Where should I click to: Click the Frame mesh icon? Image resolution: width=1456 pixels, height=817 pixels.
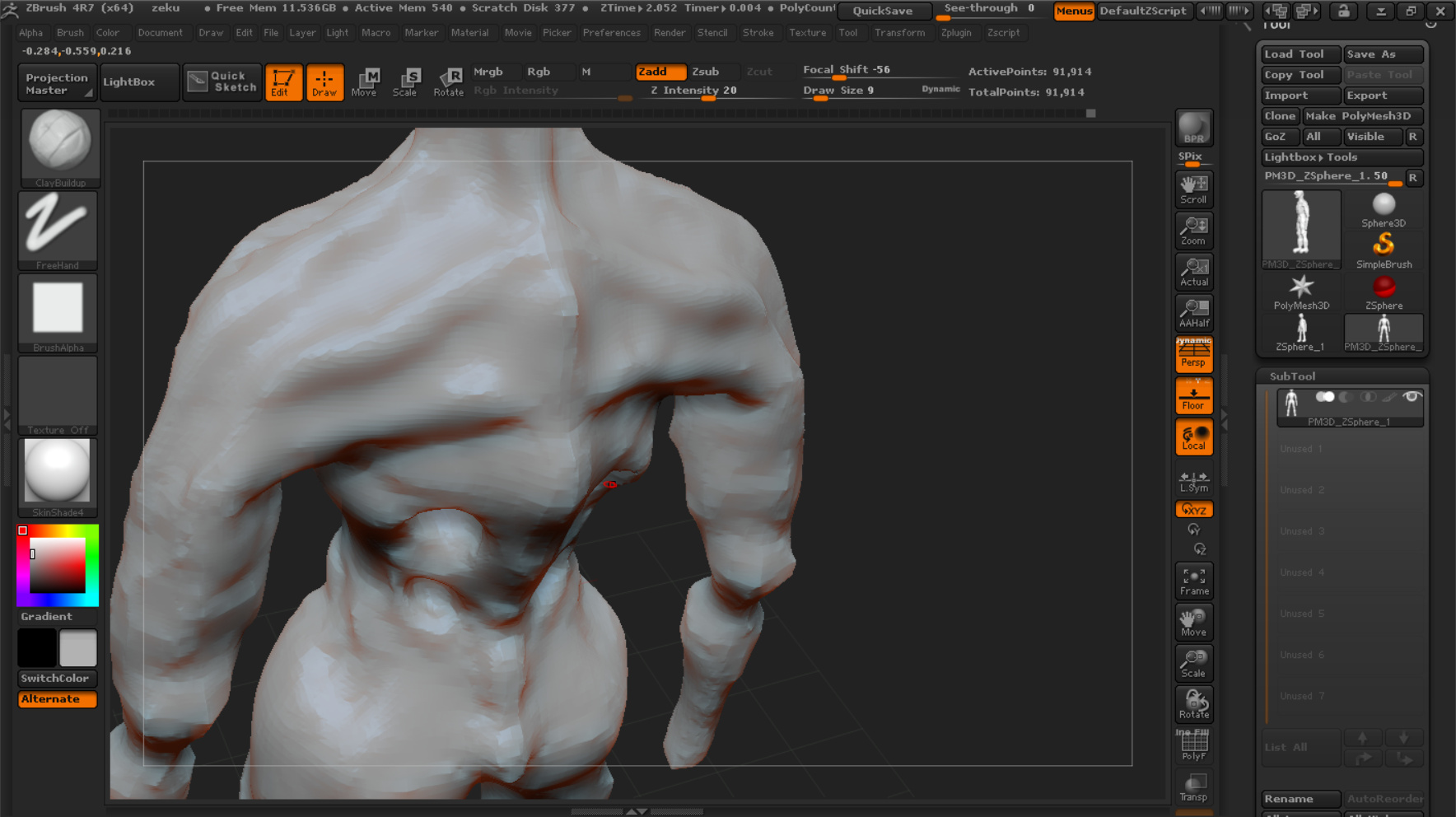(1193, 581)
